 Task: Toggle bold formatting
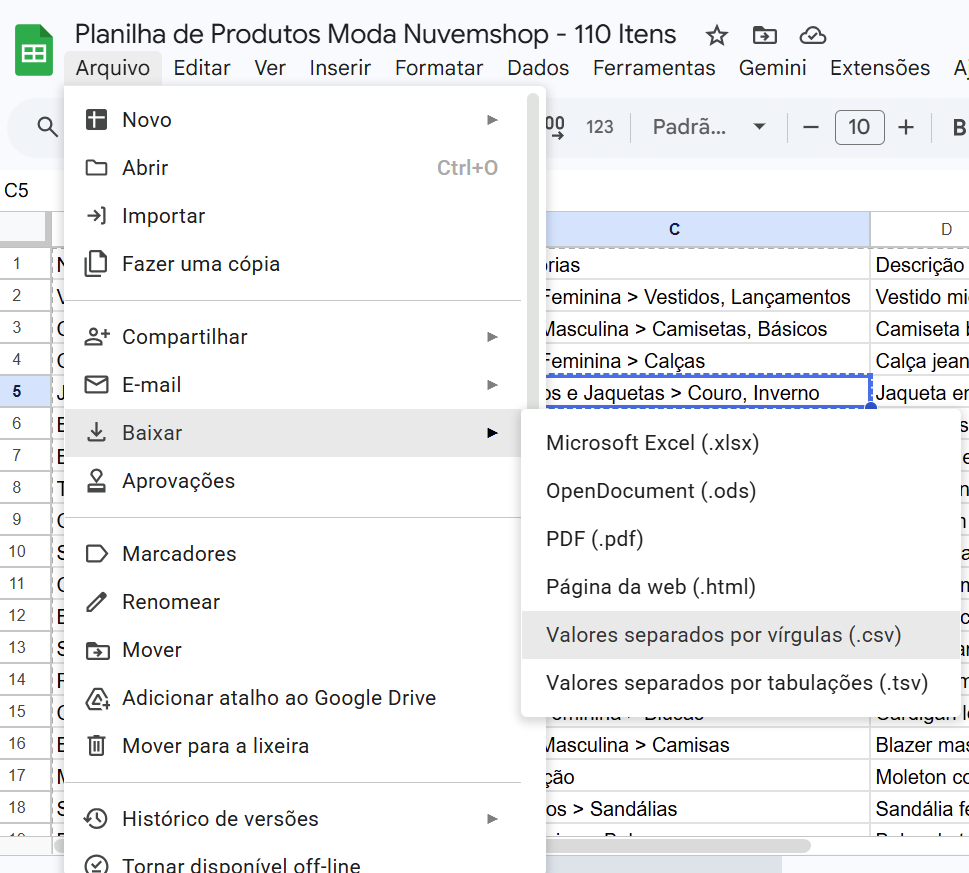point(958,127)
